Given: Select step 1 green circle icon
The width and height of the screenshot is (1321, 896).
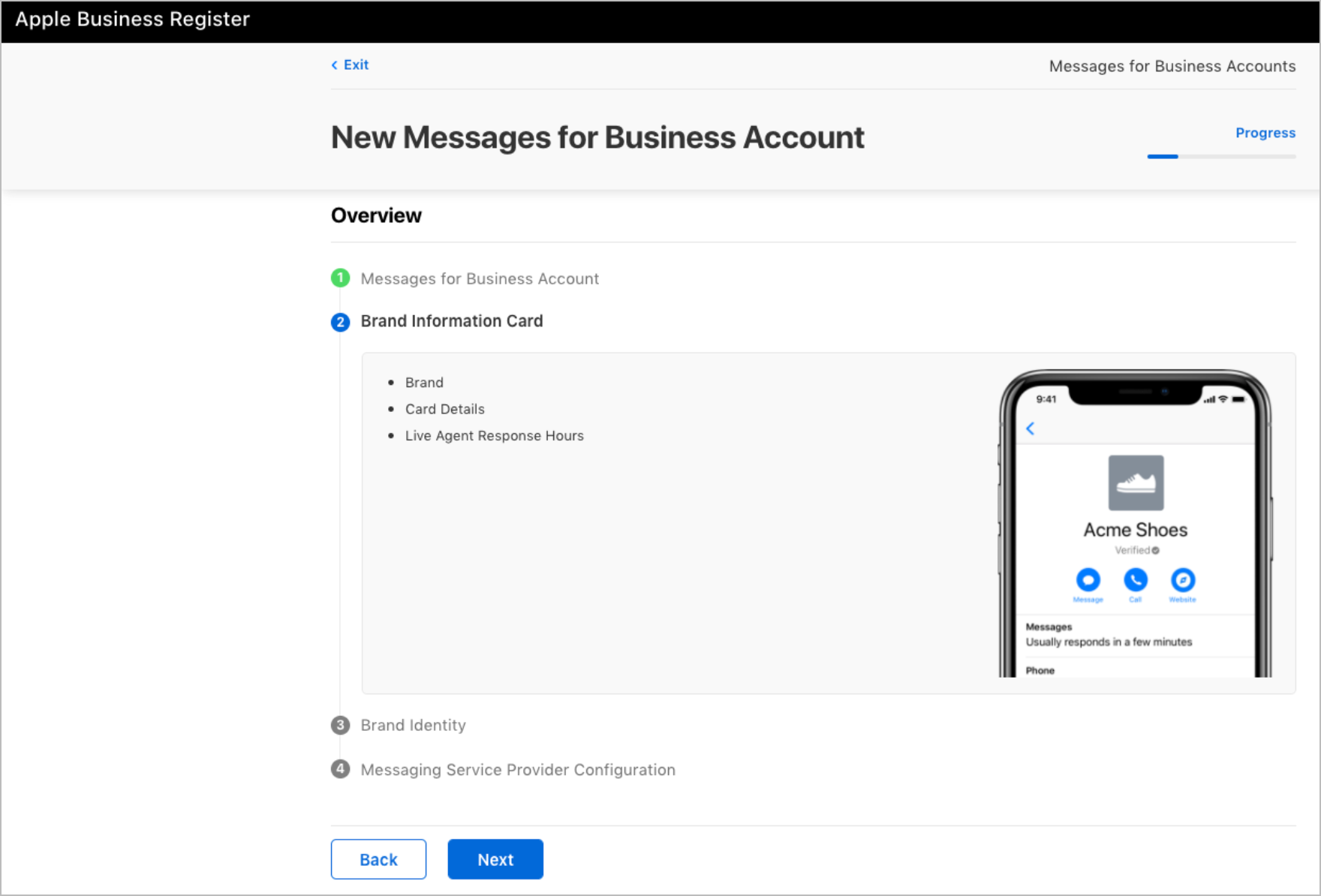Looking at the screenshot, I should pyautogui.click(x=340, y=278).
